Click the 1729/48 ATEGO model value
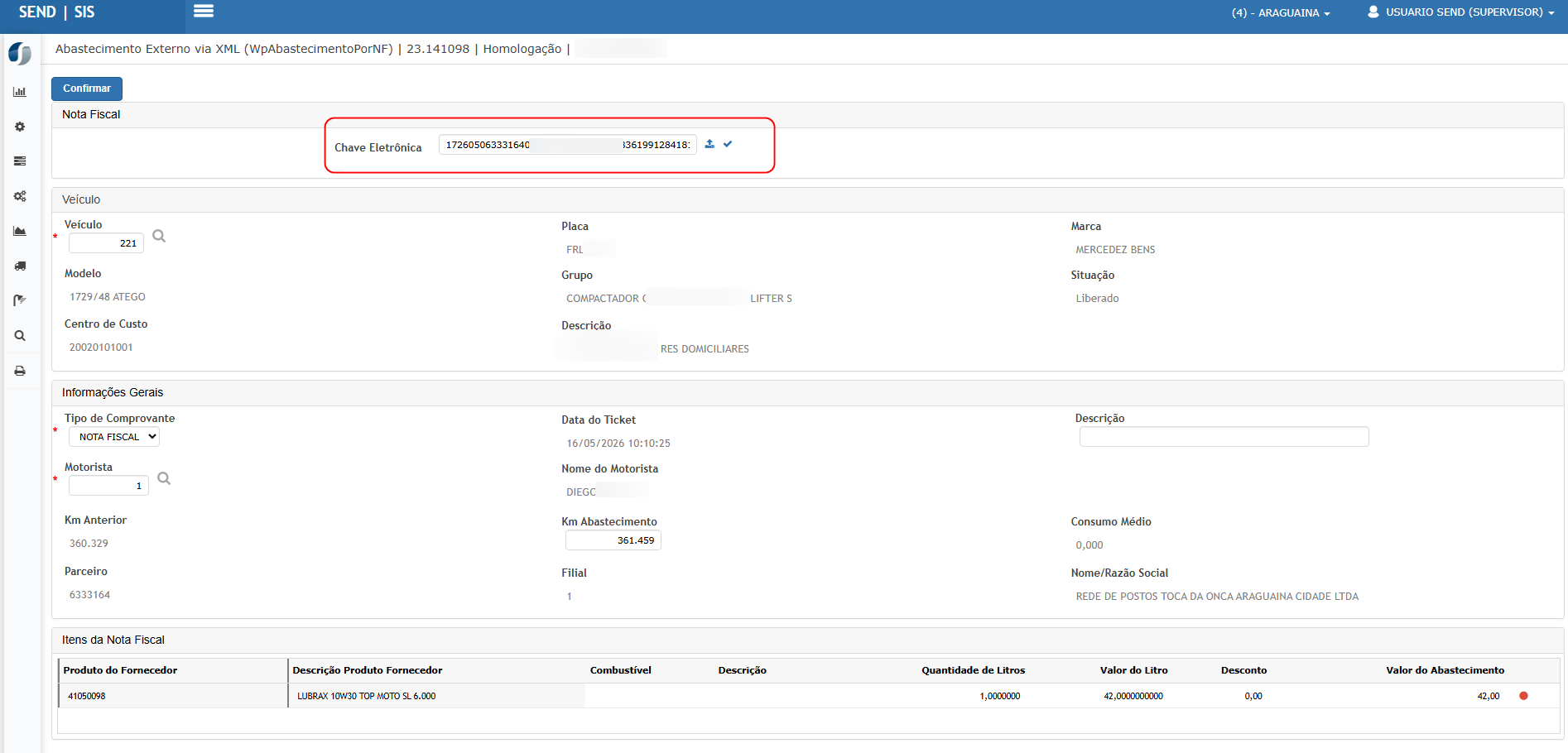This screenshot has width=1568, height=753. tap(108, 297)
